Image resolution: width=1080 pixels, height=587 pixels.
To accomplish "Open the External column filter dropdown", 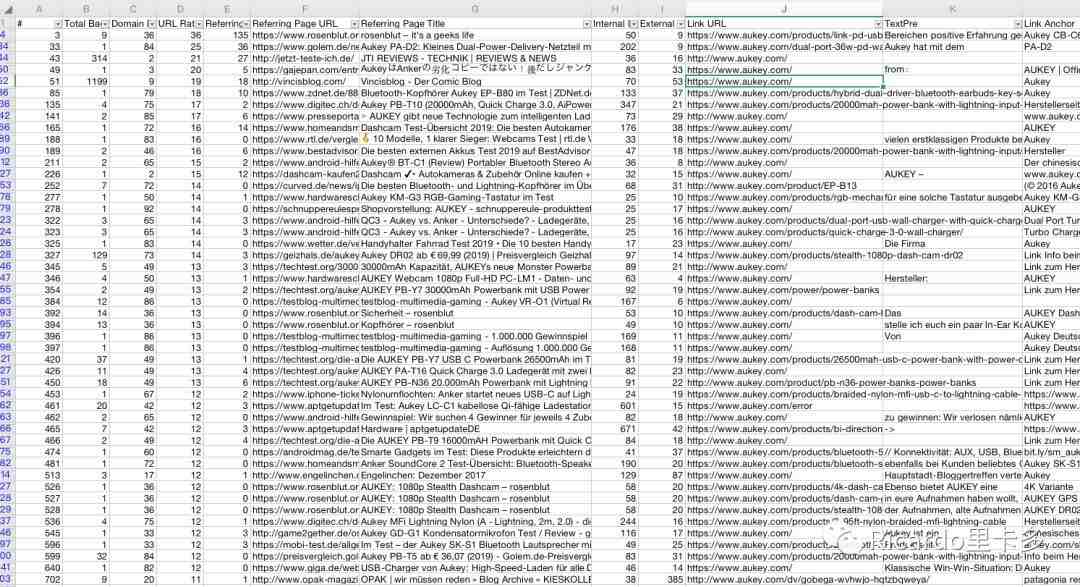I will (680, 24).
